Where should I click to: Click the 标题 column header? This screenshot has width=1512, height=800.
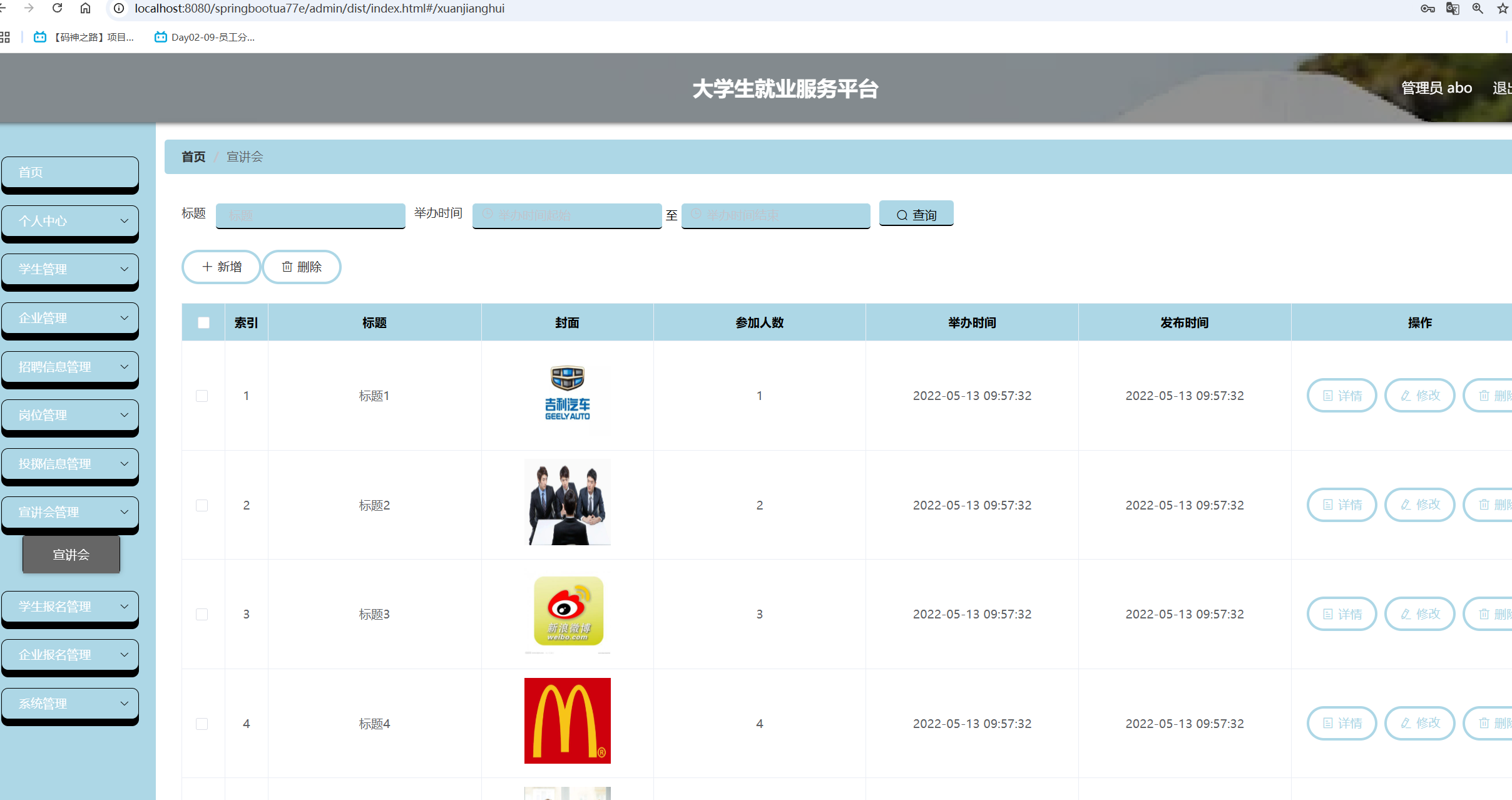tap(374, 322)
